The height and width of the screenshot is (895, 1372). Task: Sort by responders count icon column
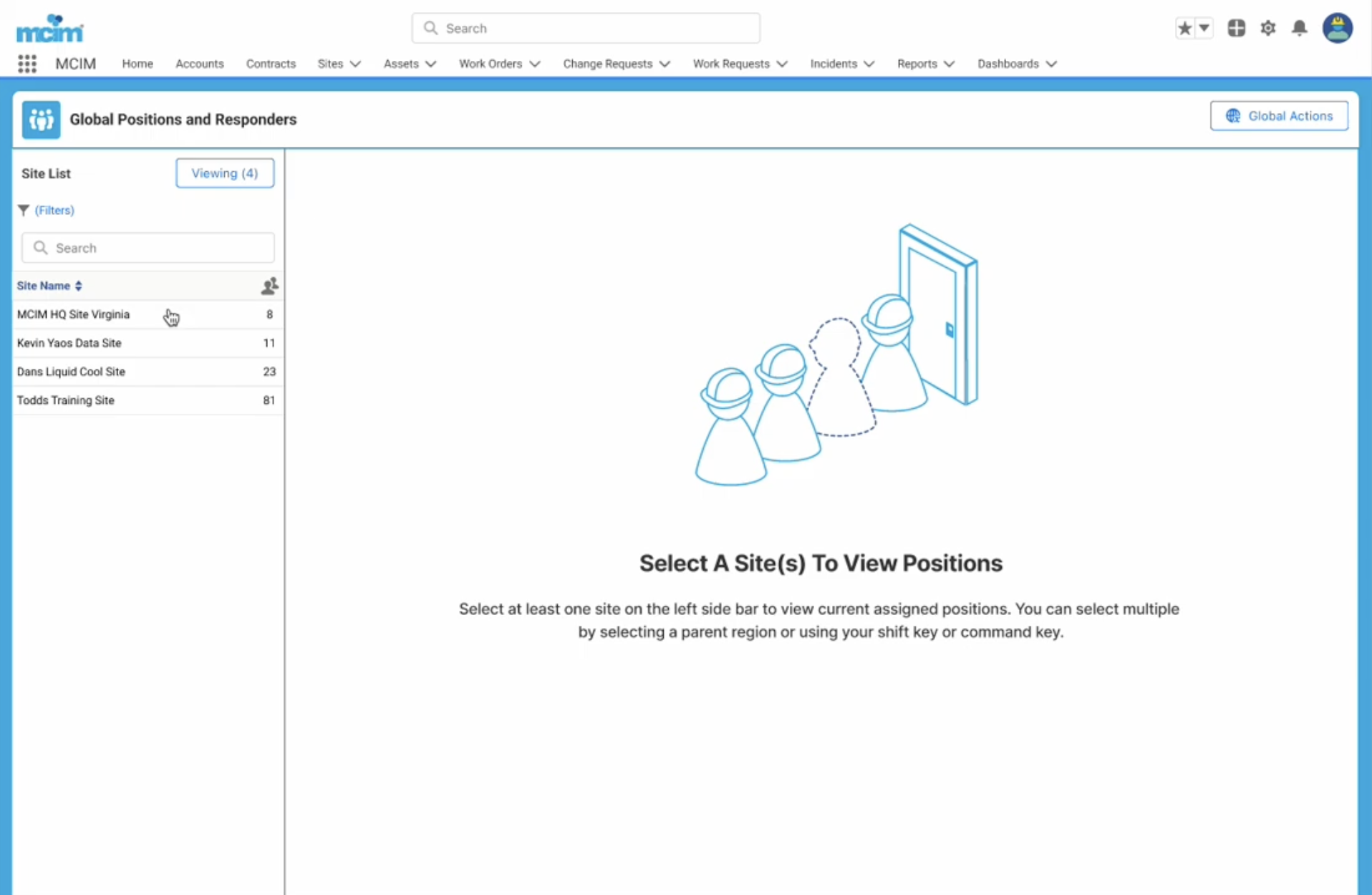269,286
